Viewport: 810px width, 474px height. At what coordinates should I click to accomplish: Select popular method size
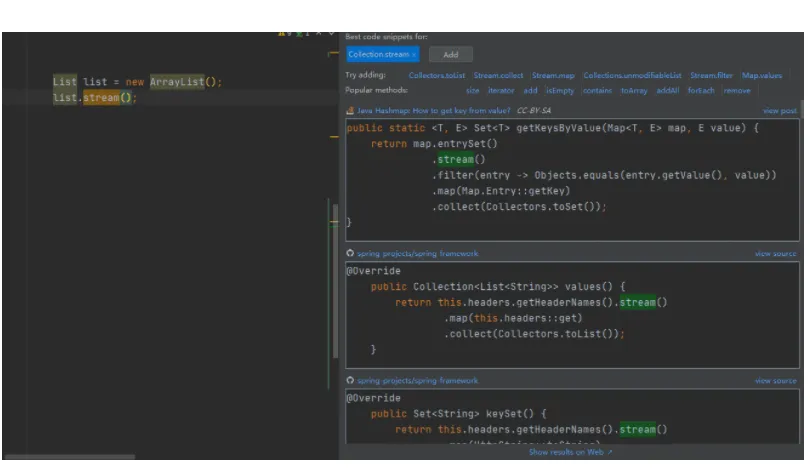[472, 90]
